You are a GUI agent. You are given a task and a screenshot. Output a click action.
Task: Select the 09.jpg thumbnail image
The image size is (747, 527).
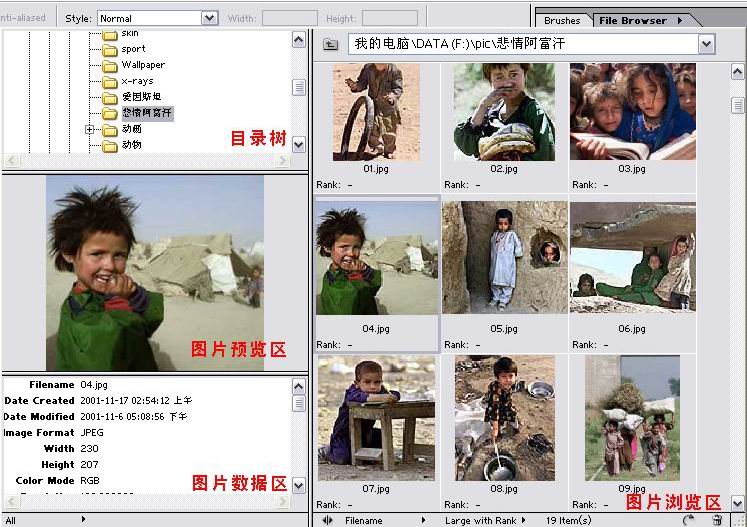[632, 418]
